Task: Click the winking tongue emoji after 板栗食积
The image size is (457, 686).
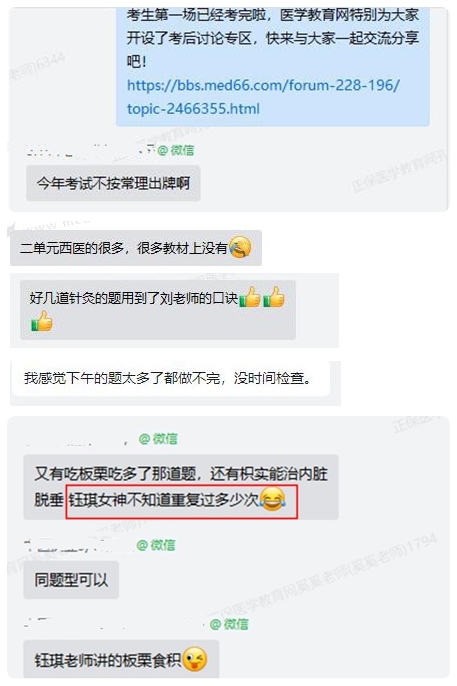Action: point(195,659)
